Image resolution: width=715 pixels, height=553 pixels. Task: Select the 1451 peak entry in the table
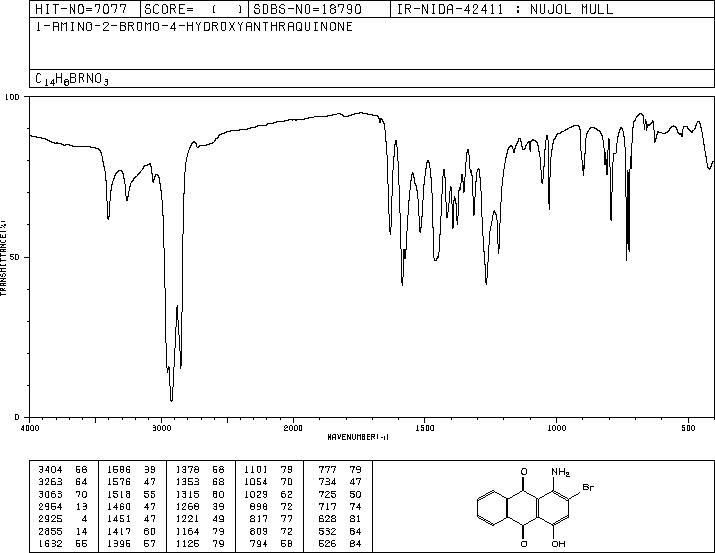coord(131,519)
